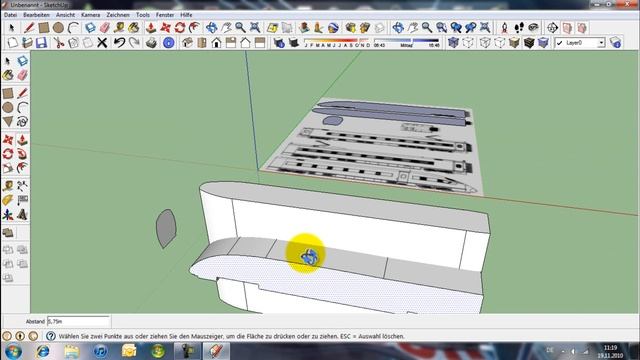Toggle X-Ray face style

click(x=453, y=42)
